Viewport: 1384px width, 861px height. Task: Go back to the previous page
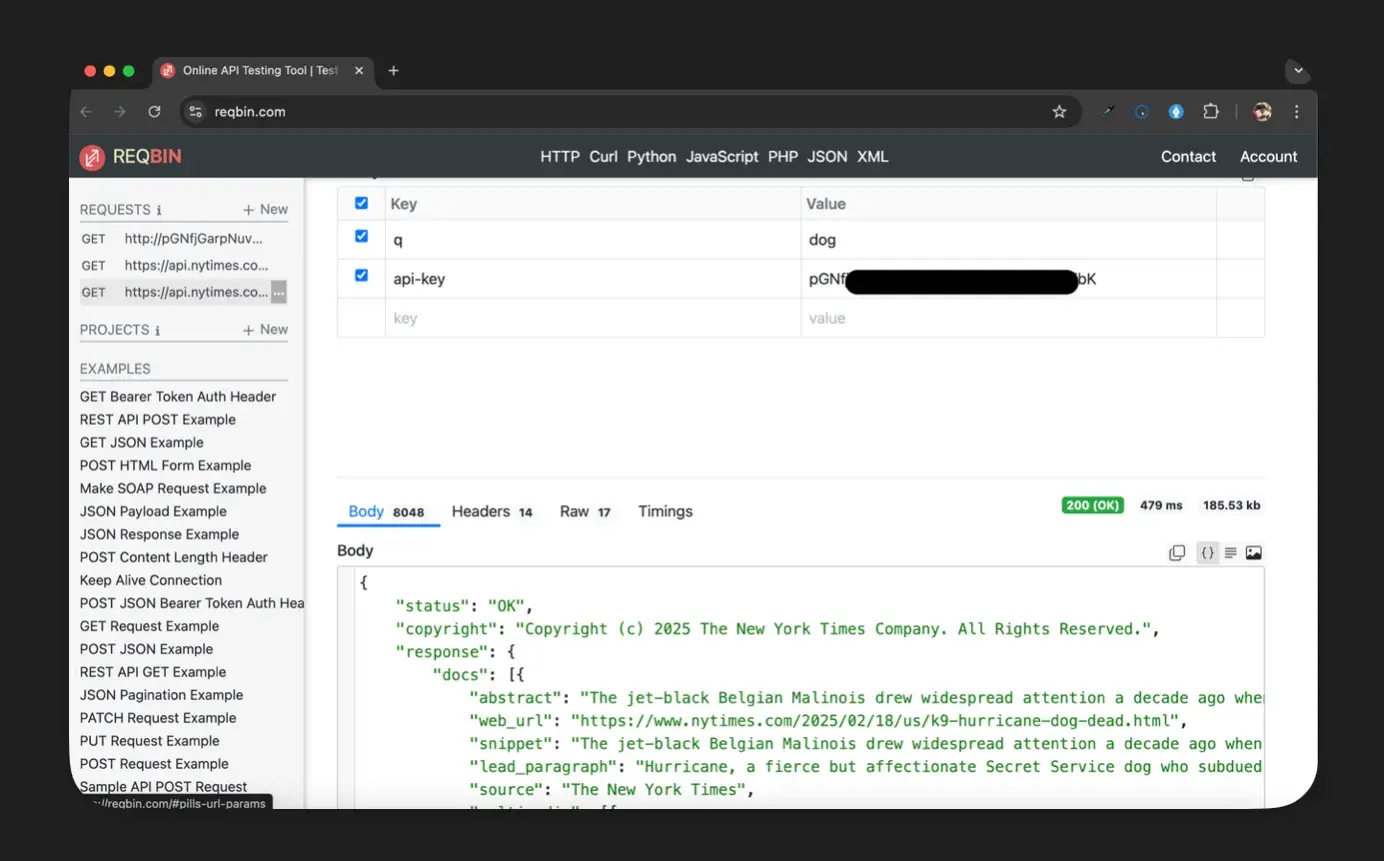pyautogui.click(x=86, y=112)
